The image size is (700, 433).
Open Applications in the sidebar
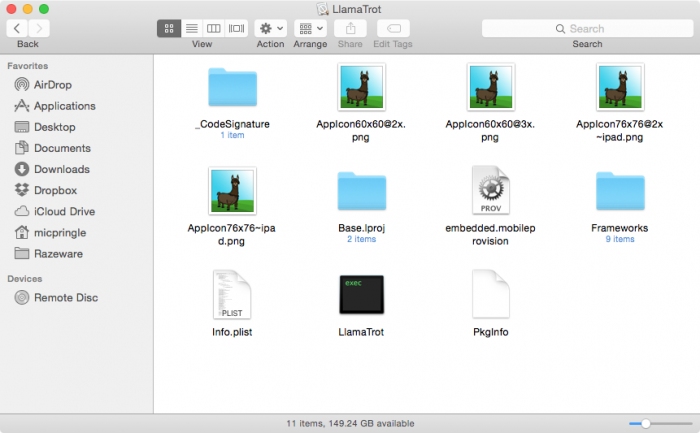point(55,106)
